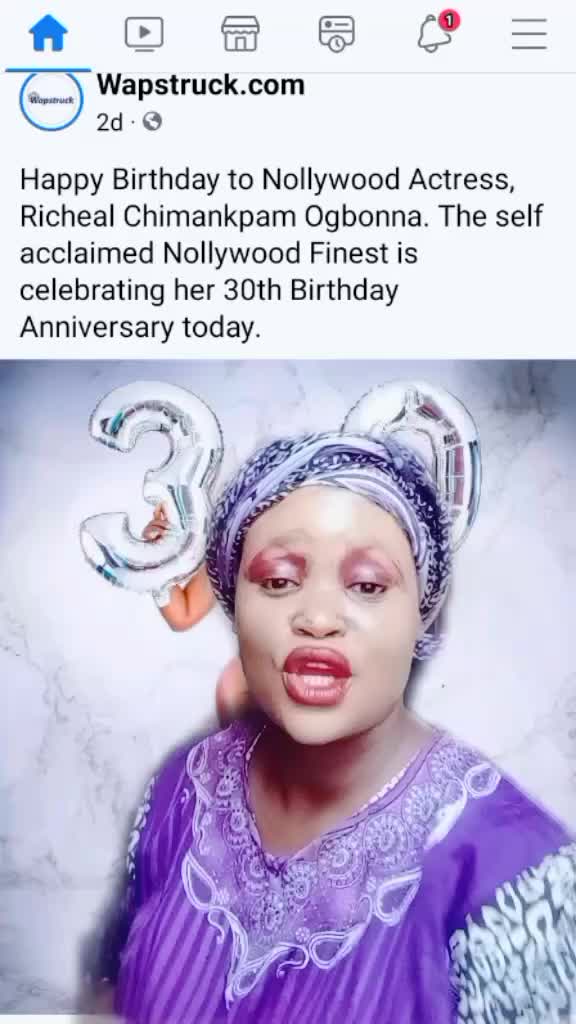Open the Feeds tab with clock icon
Viewport: 576px width, 1024px height.
[x=336, y=33]
